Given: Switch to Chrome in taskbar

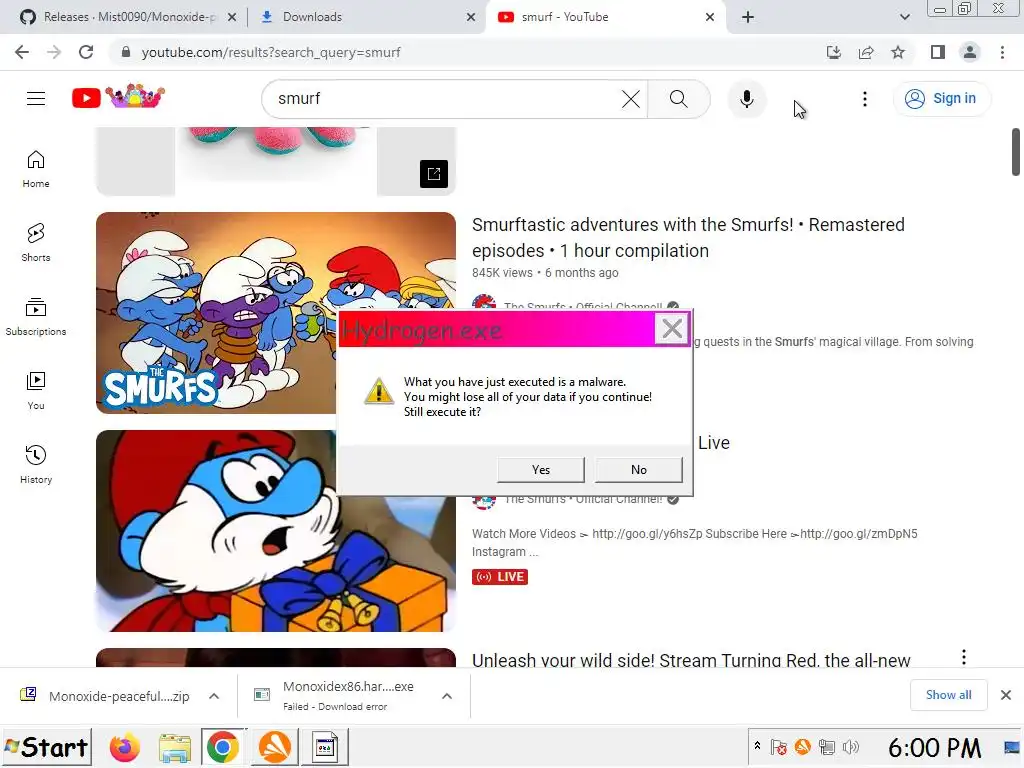Looking at the screenshot, I should [223, 747].
